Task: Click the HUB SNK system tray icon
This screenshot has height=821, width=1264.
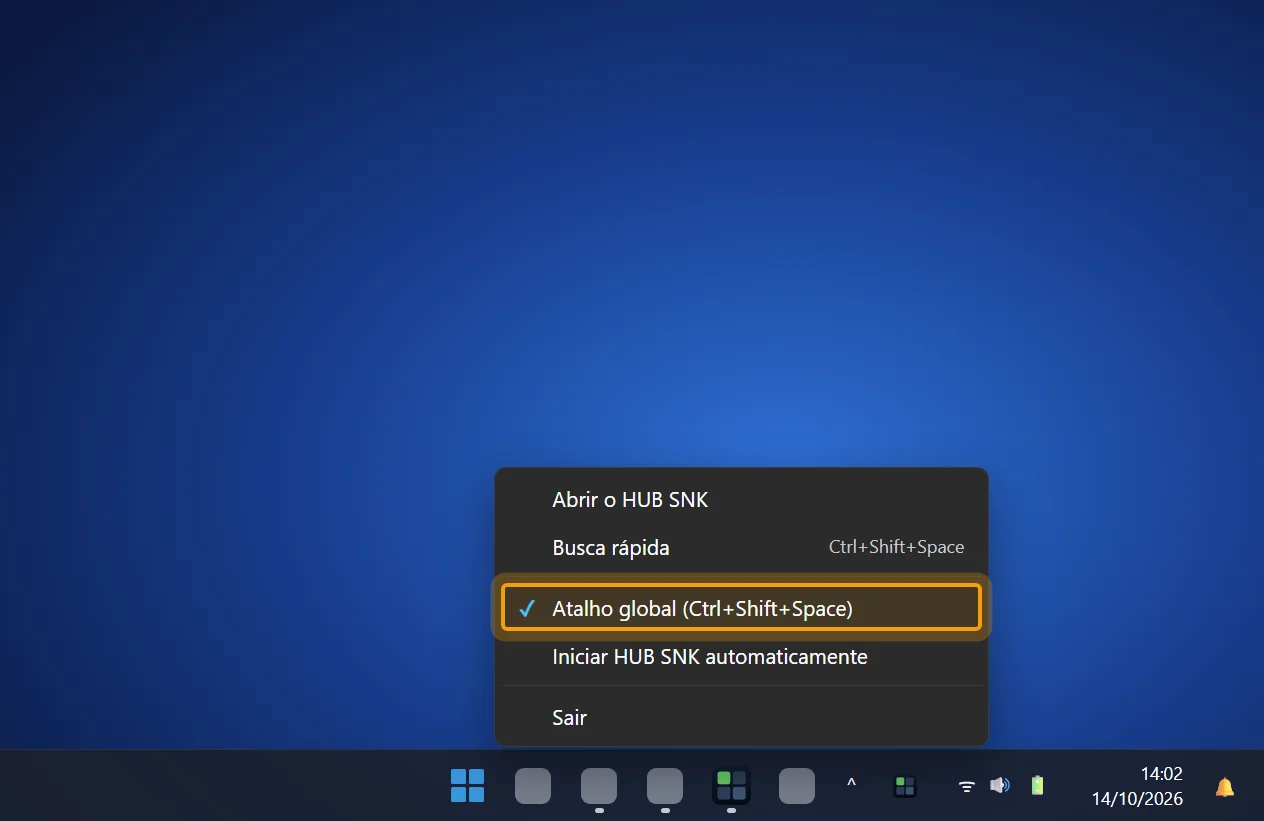Action: click(x=905, y=786)
